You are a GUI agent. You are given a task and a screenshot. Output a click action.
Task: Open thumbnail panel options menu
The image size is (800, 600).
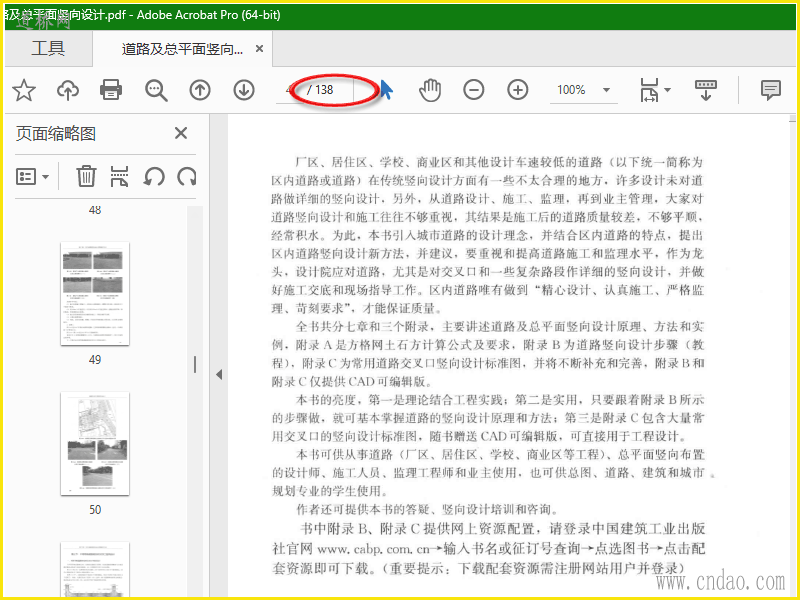(x=33, y=177)
